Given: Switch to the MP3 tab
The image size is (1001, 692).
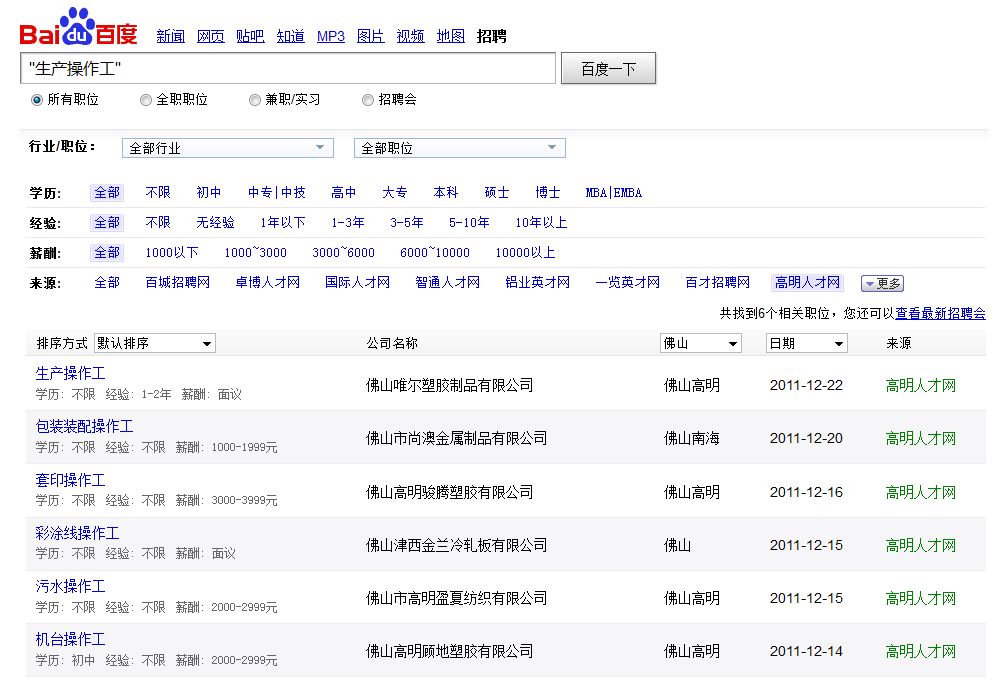Looking at the screenshot, I should click(x=331, y=36).
